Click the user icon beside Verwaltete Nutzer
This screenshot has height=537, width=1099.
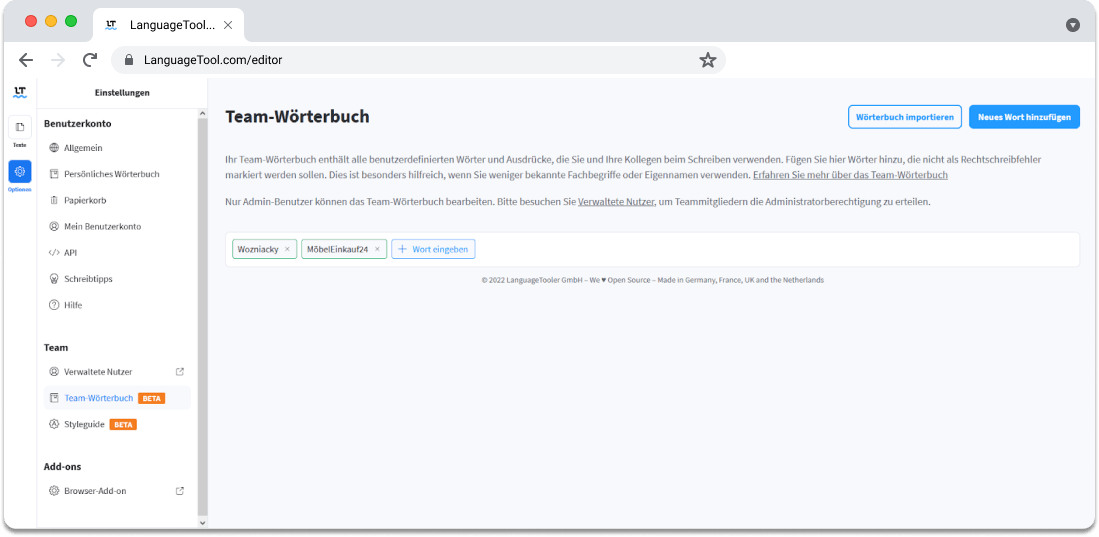(54, 372)
